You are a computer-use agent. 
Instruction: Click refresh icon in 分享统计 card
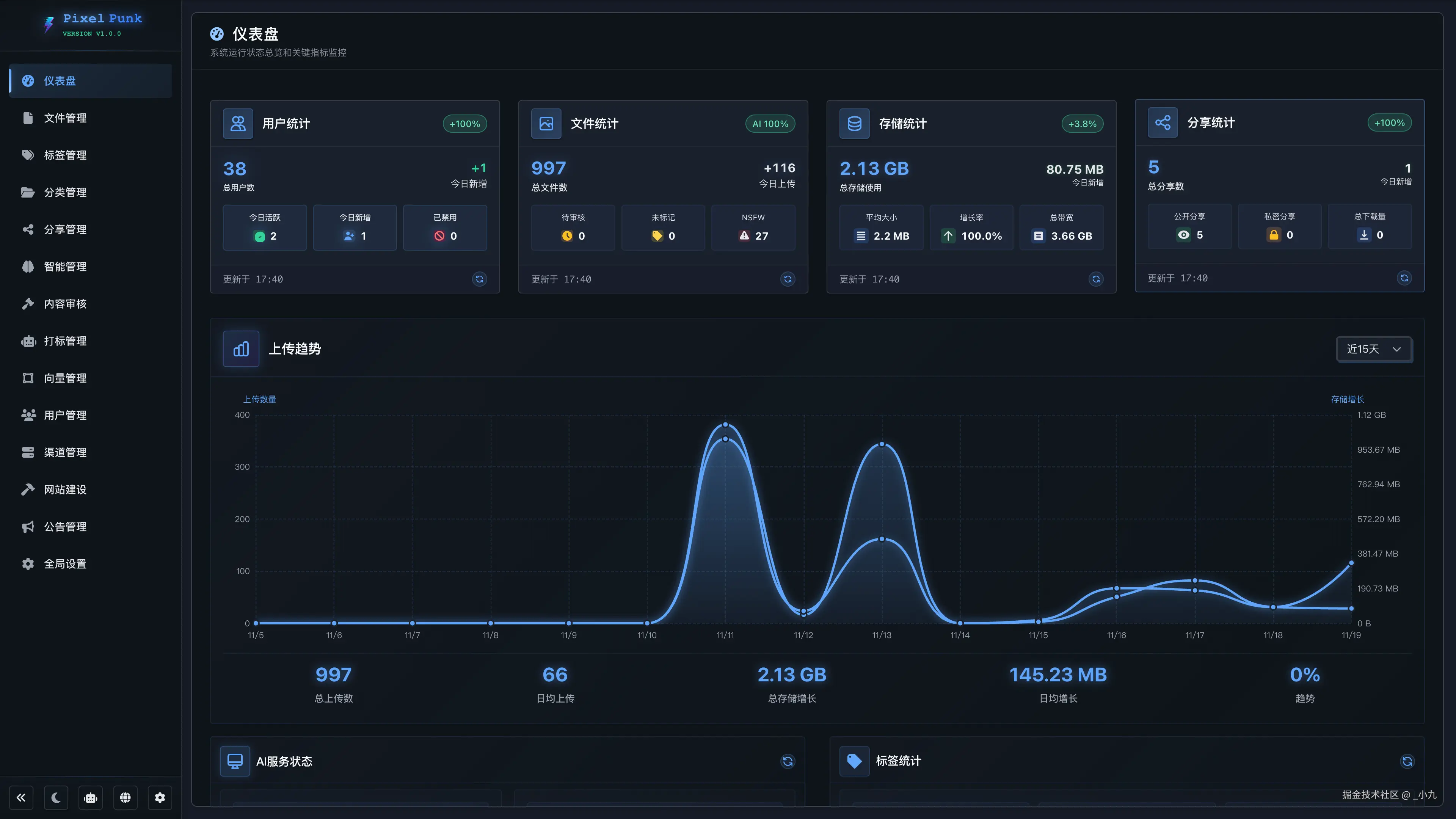[x=1404, y=278]
